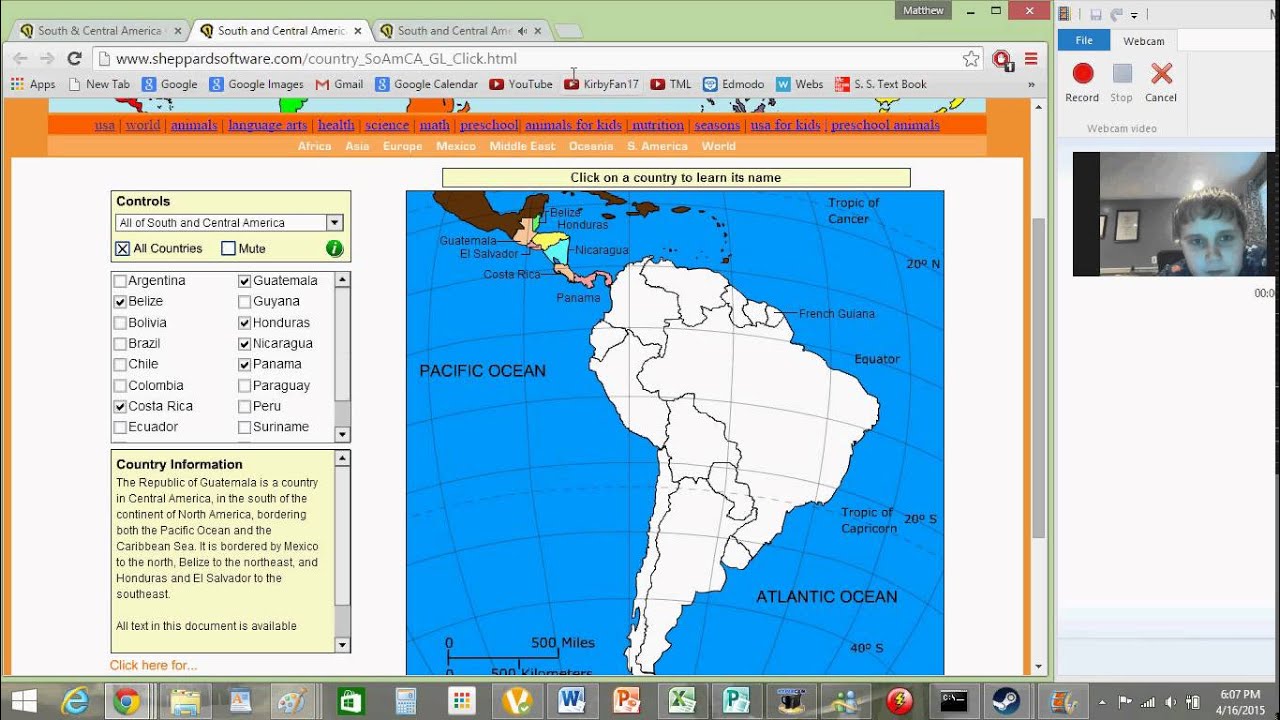Enable the Mute checkbox
The image size is (1280, 720).
click(228, 248)
